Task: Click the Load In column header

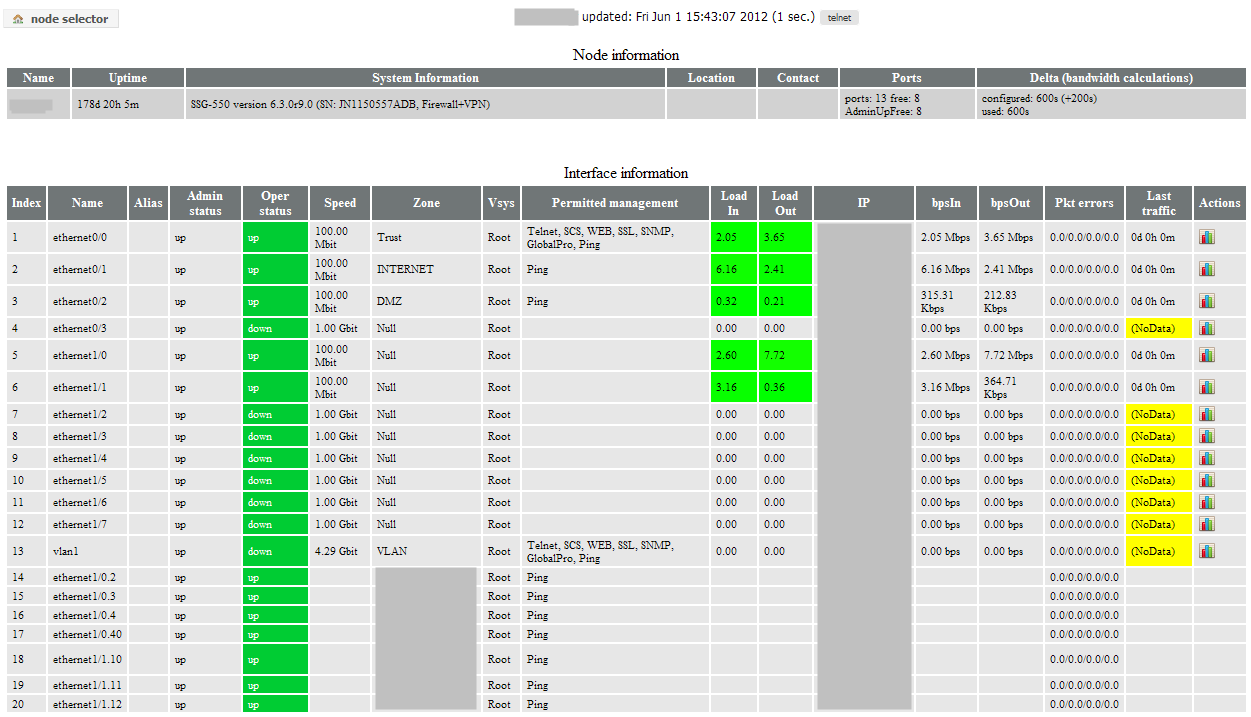Action: pos(734,203)
